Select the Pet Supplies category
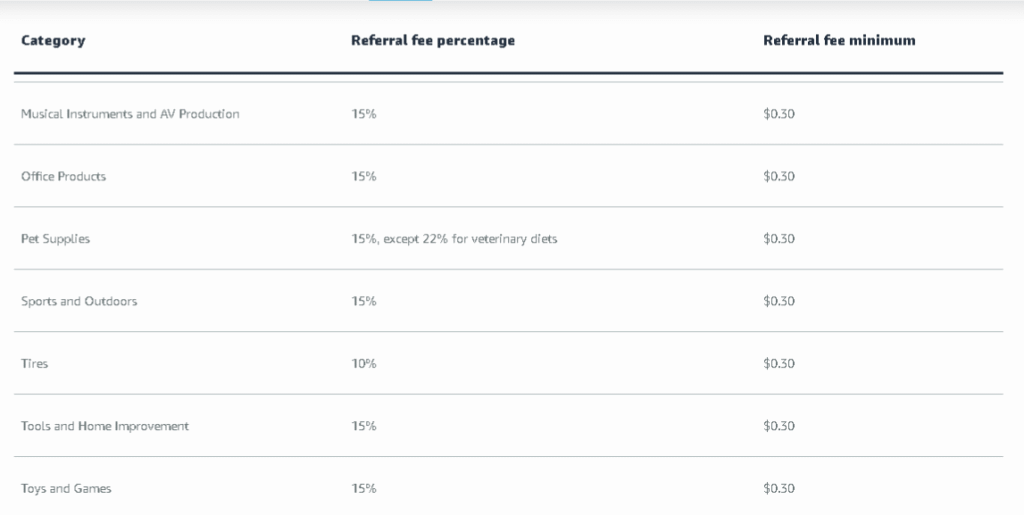The image size is (1024, 515). (55, 239)
